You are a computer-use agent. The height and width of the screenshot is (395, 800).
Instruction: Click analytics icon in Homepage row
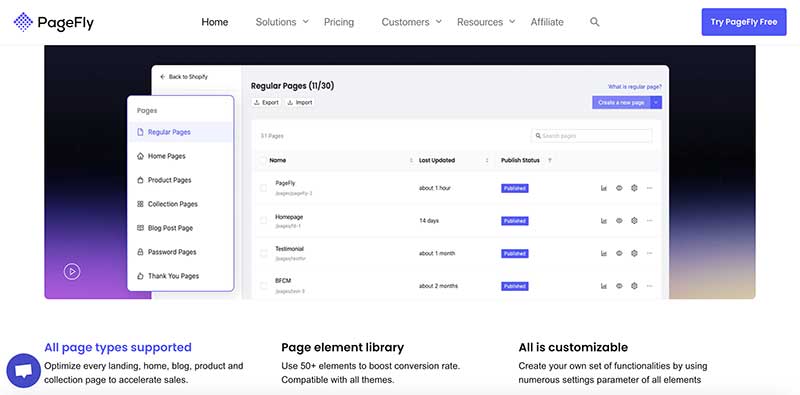tap(604, 221)
